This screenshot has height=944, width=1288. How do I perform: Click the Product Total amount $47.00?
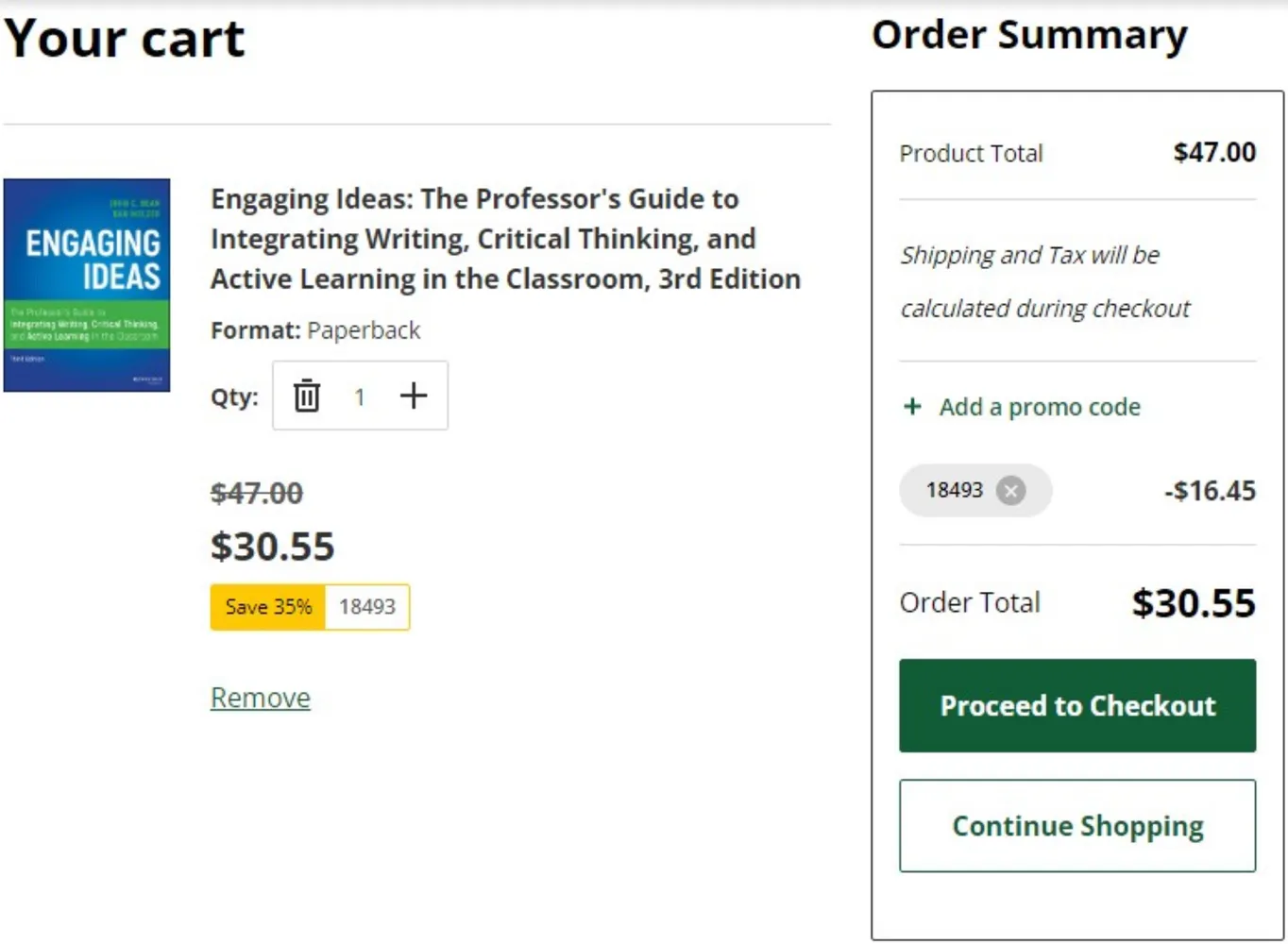tap(1214, 152)
